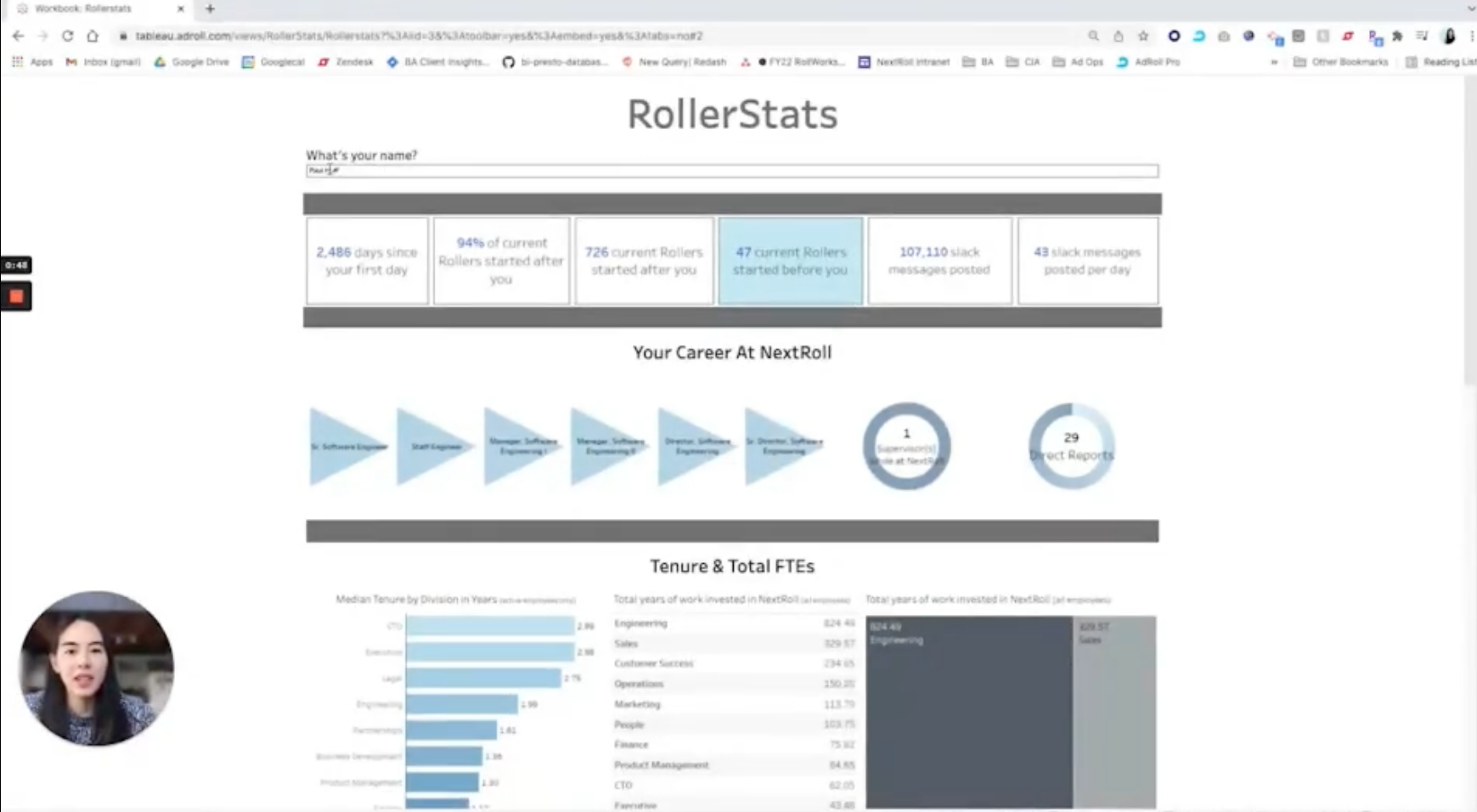
Task: Close the Workbook: Rollerstats tab
Action: coord(180,8)
